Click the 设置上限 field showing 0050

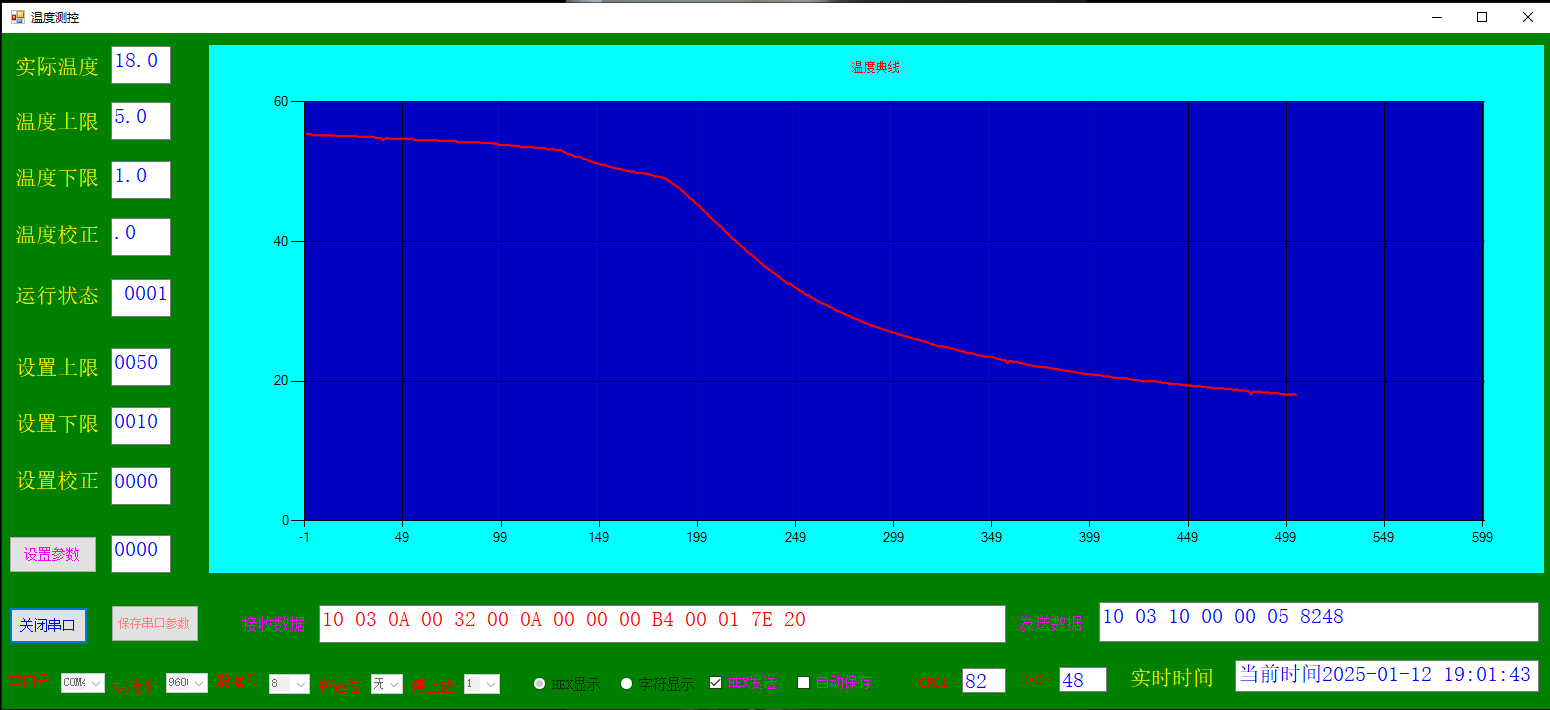click(x=141, y=367)
